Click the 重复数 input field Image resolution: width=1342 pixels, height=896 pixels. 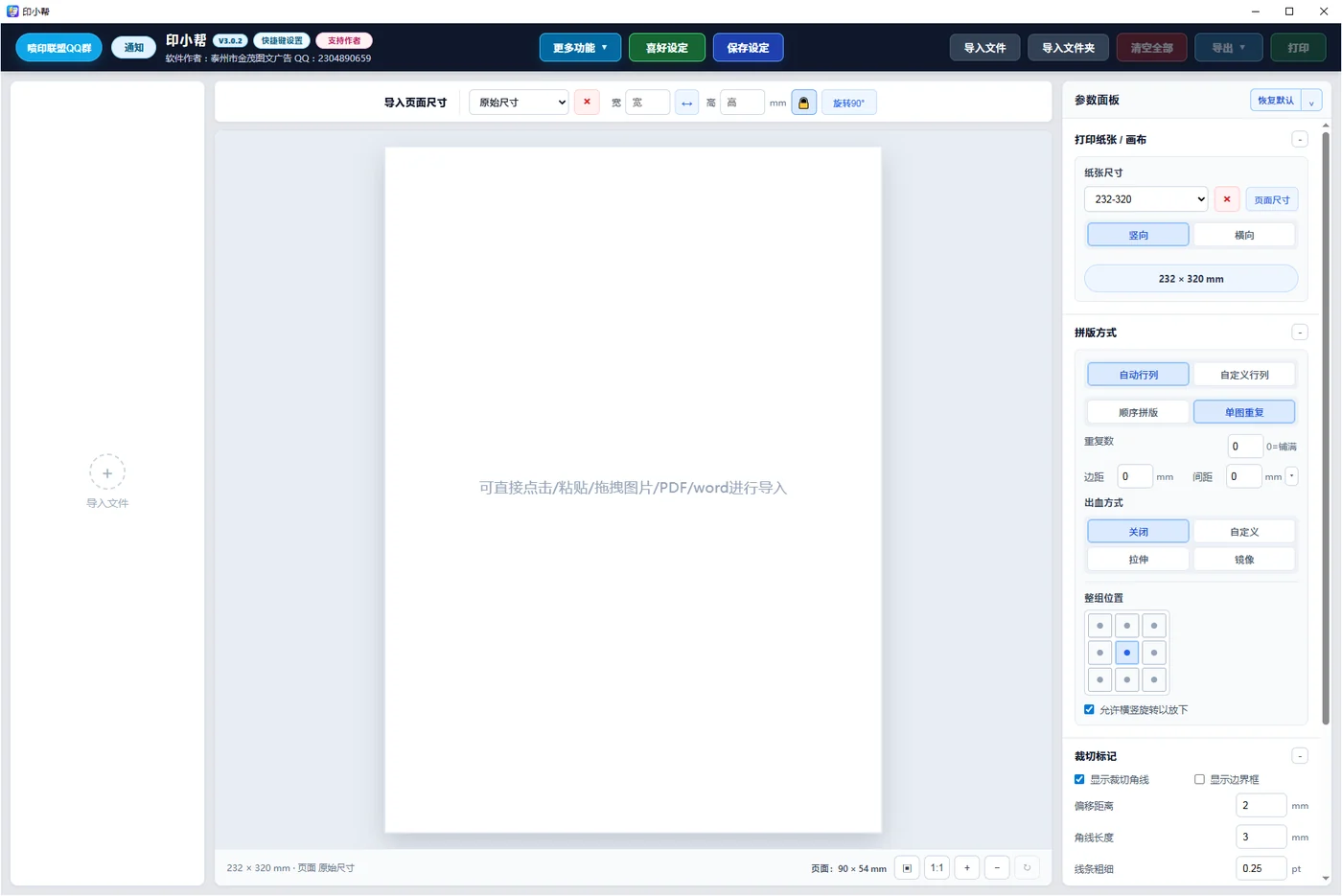pyautogui.click(x=1244, y=446)
